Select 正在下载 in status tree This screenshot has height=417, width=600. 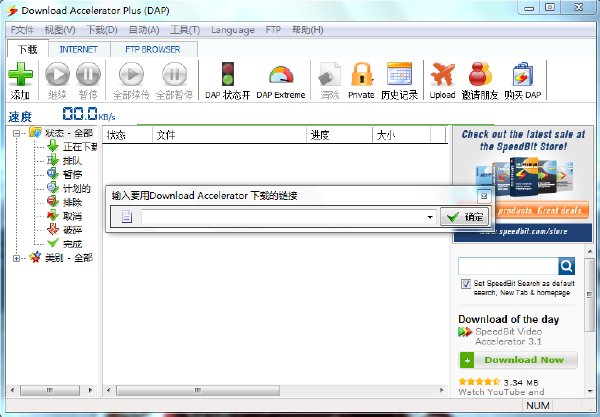80,147
